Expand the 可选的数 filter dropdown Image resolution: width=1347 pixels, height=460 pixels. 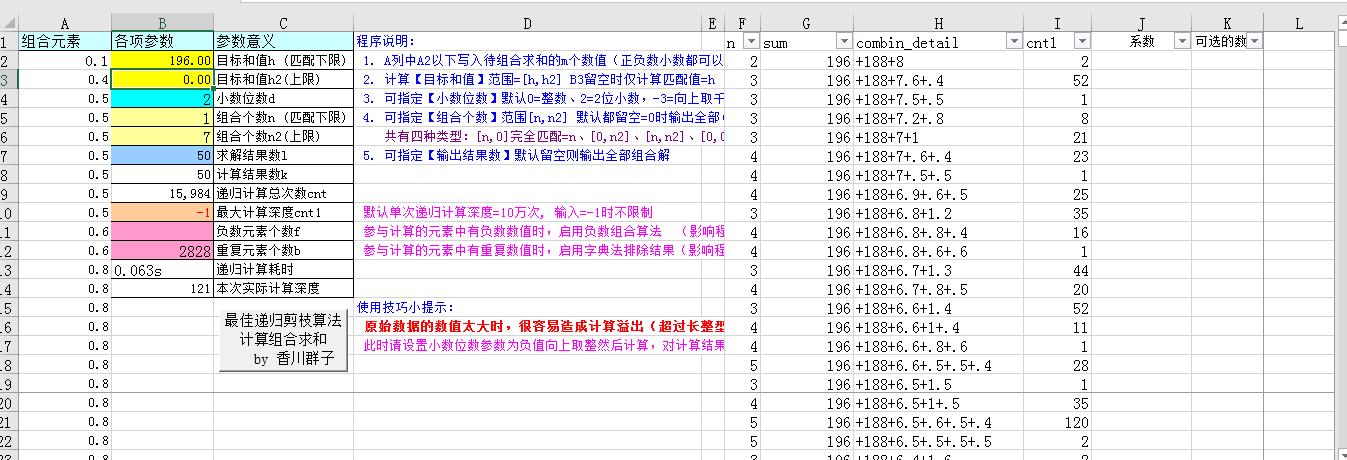point(1254,42)
